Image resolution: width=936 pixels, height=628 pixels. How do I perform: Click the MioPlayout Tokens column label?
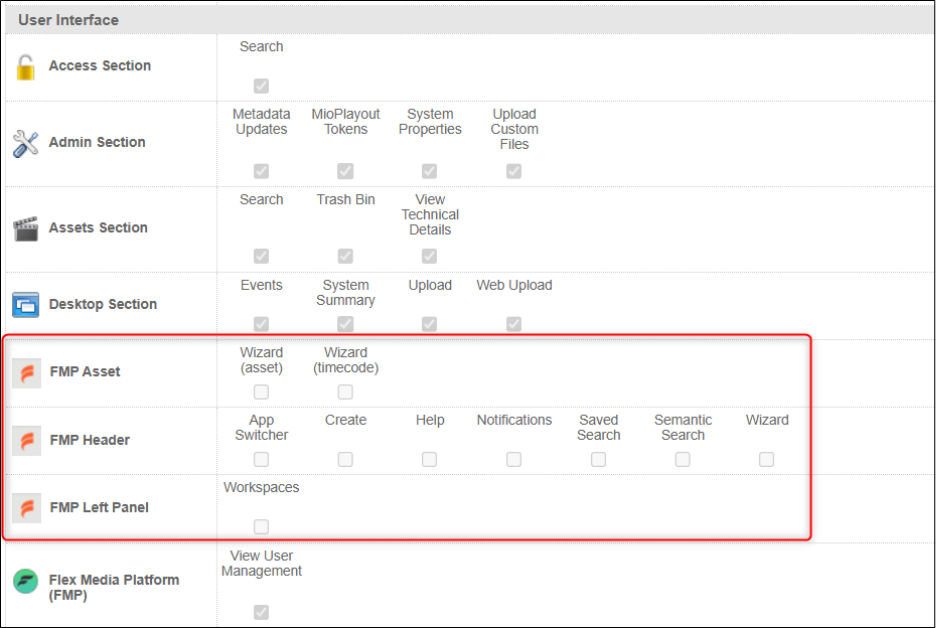(346, 122)
